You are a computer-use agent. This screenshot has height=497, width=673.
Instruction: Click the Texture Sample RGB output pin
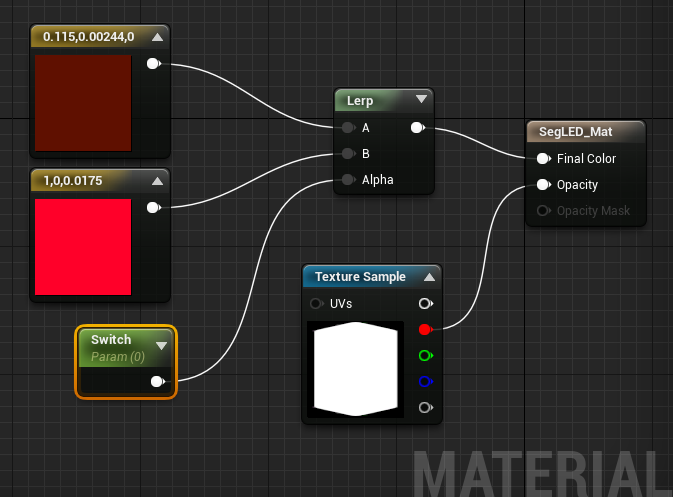[x=425, y=303]
